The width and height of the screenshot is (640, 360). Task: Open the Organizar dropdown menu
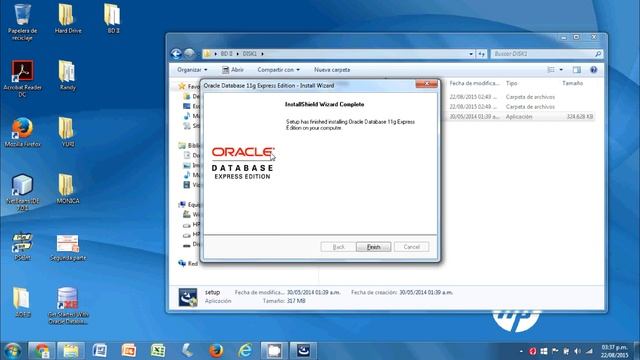pos(192,70)
